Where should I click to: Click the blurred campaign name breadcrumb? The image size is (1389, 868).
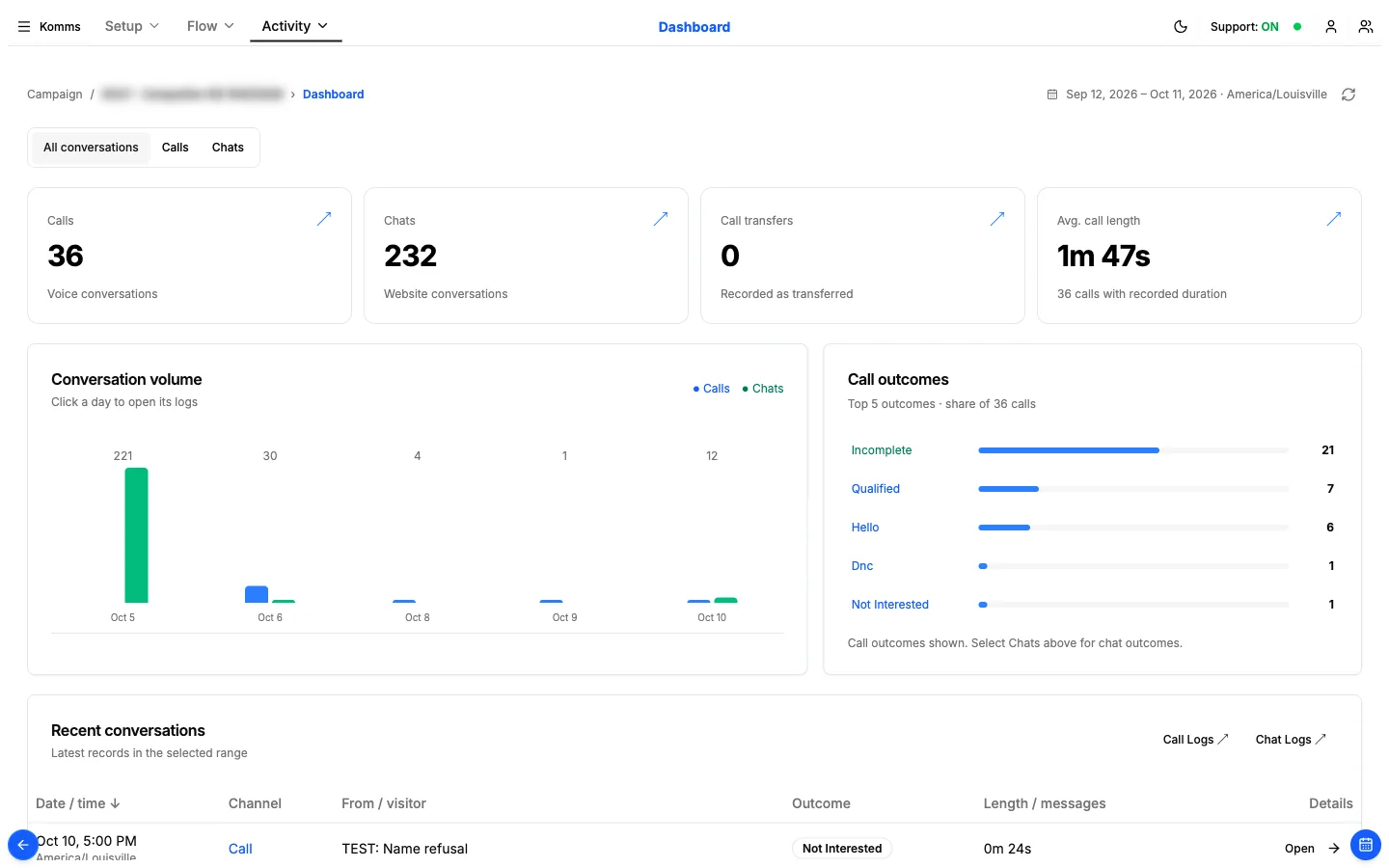coord(192,95)
